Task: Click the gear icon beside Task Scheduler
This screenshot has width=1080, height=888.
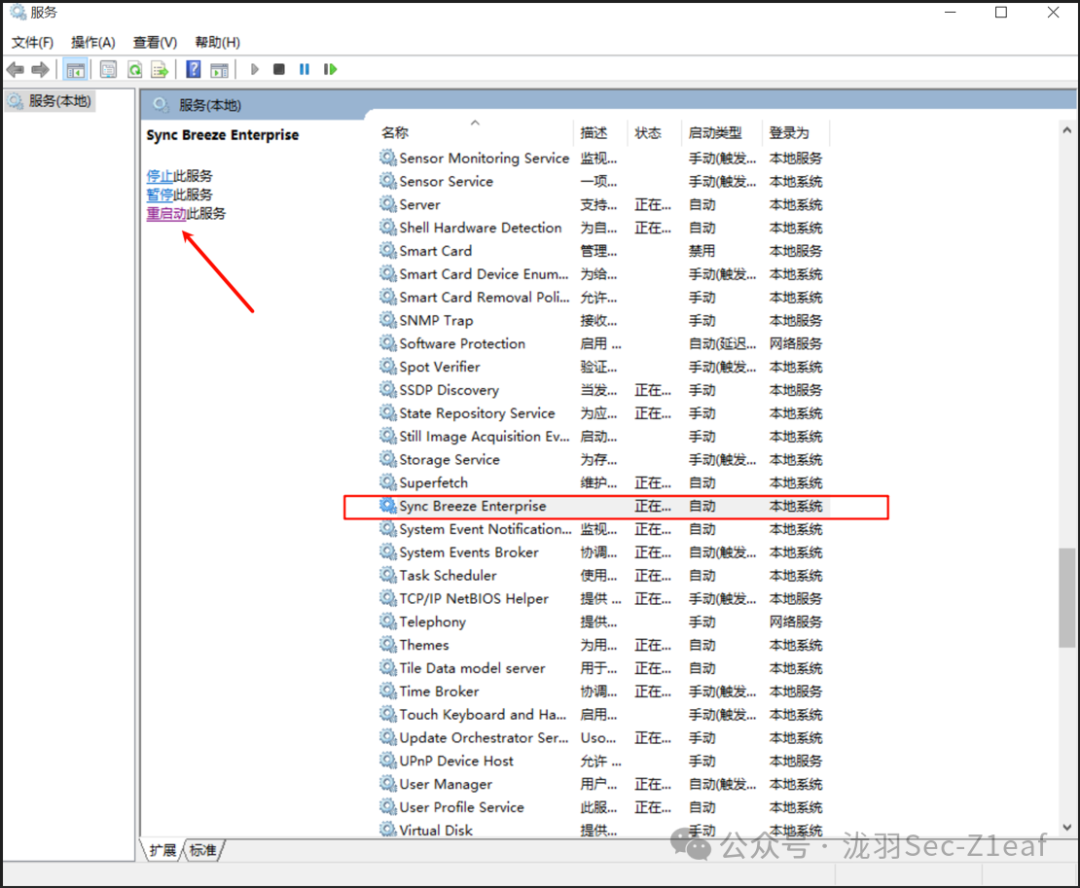Action: coord(388,575)
